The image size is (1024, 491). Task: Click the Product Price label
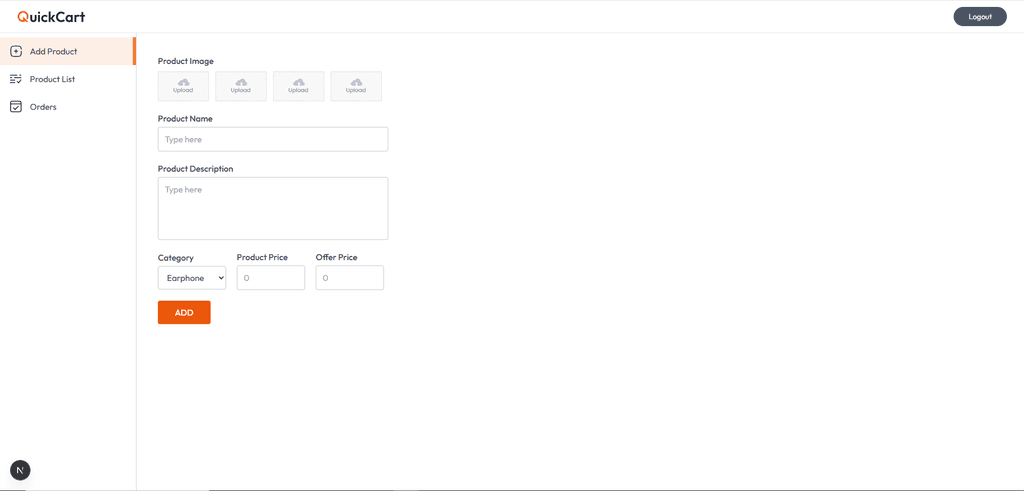[263, 257]
